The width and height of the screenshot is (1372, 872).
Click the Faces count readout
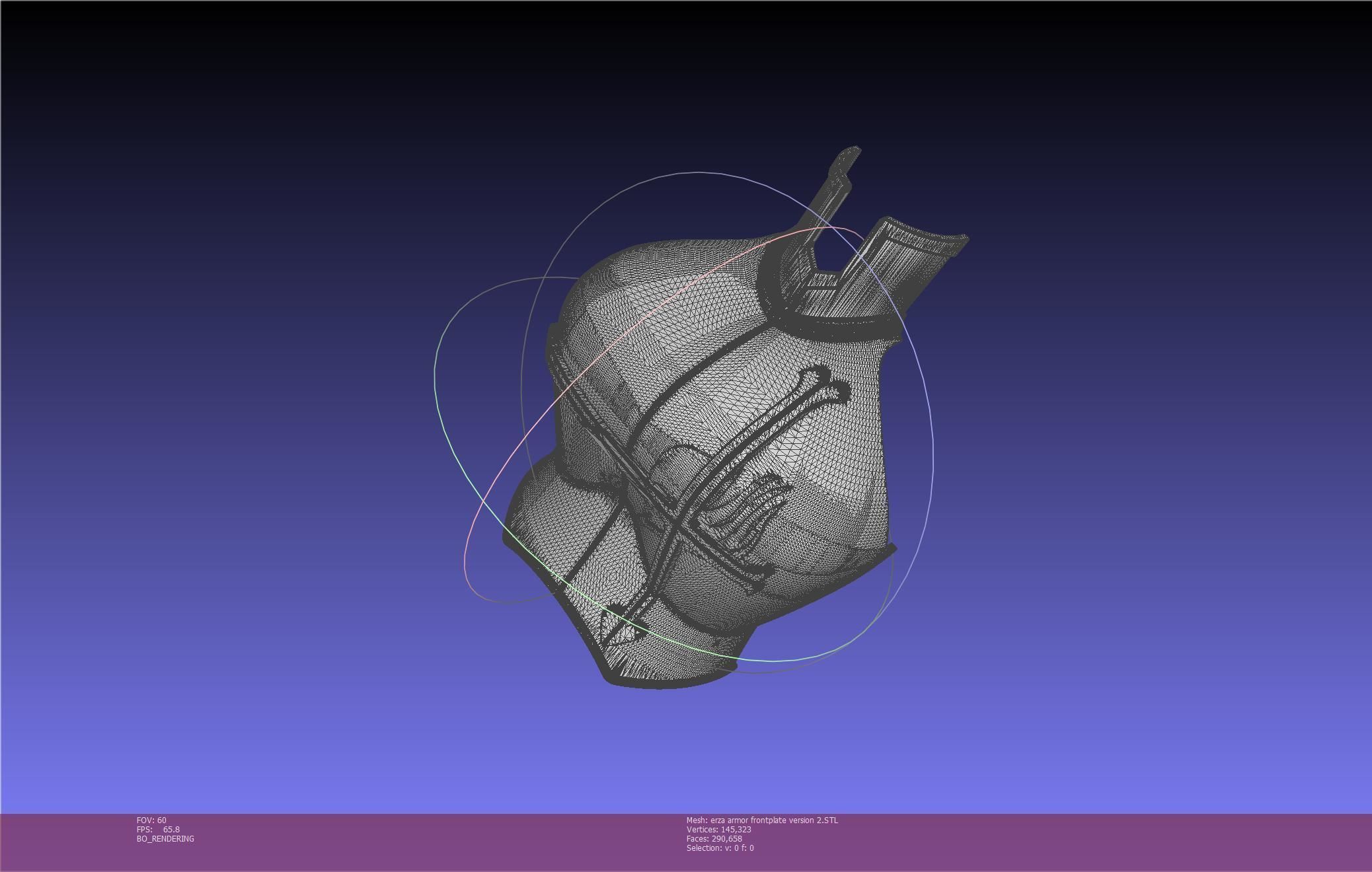pyautogui.click(x=714, y=838)
